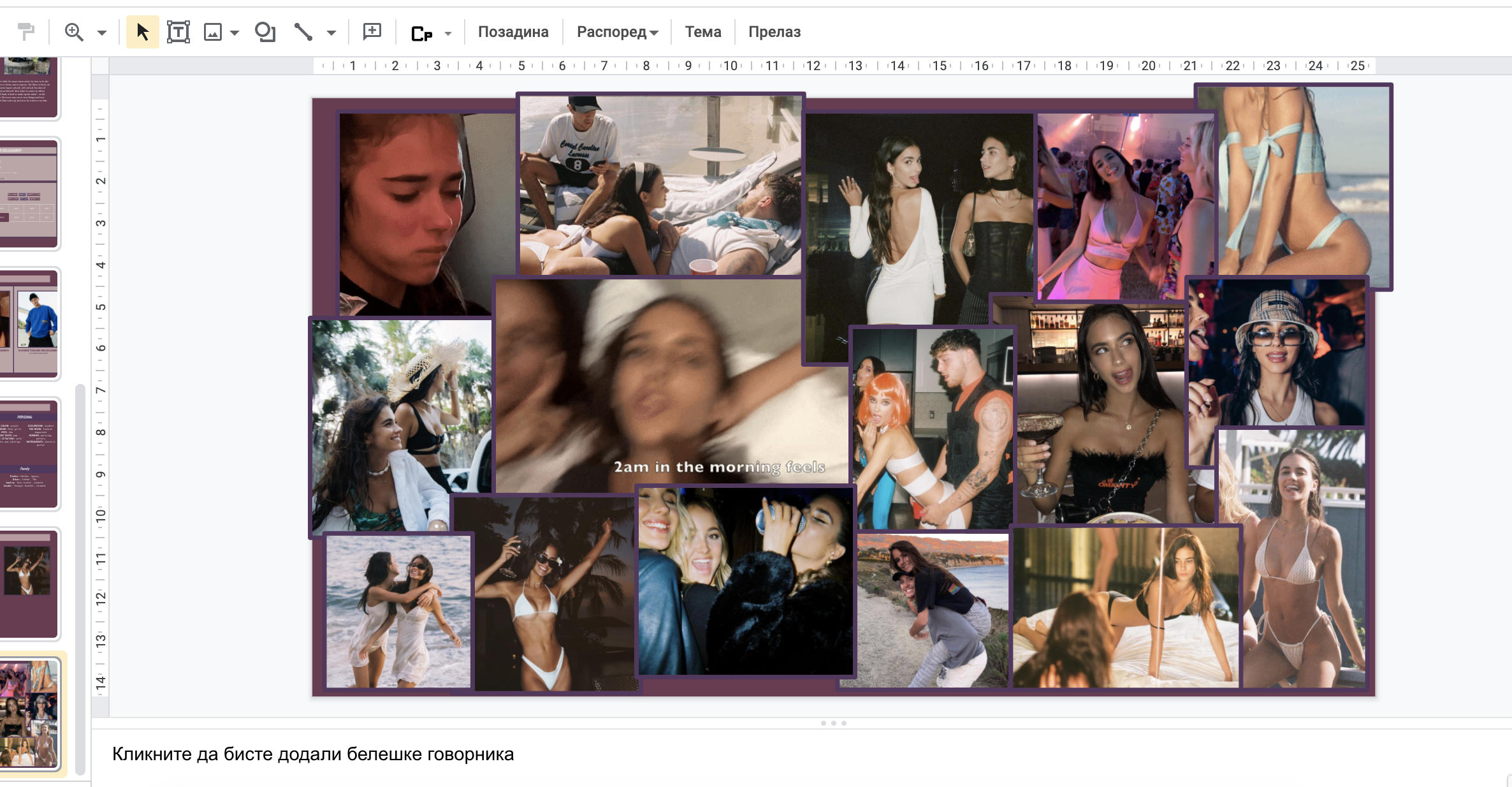Open the Распоред layout dropdown

tap(617, 32)
